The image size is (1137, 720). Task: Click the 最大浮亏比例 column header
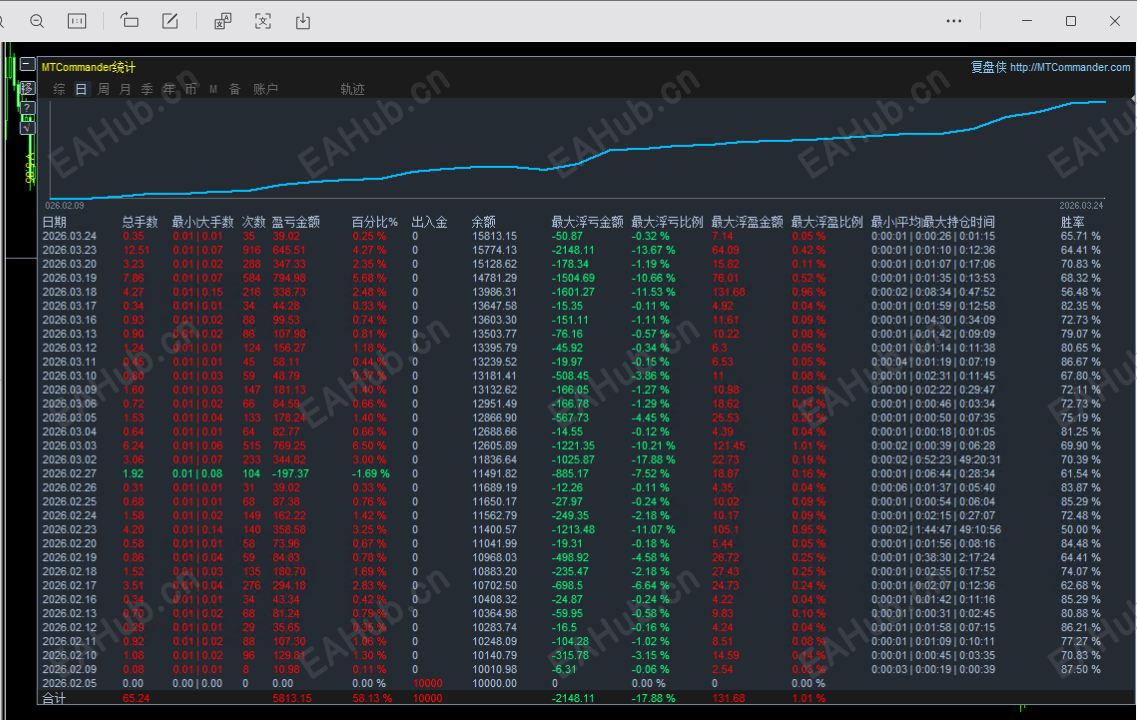[667, 222]
